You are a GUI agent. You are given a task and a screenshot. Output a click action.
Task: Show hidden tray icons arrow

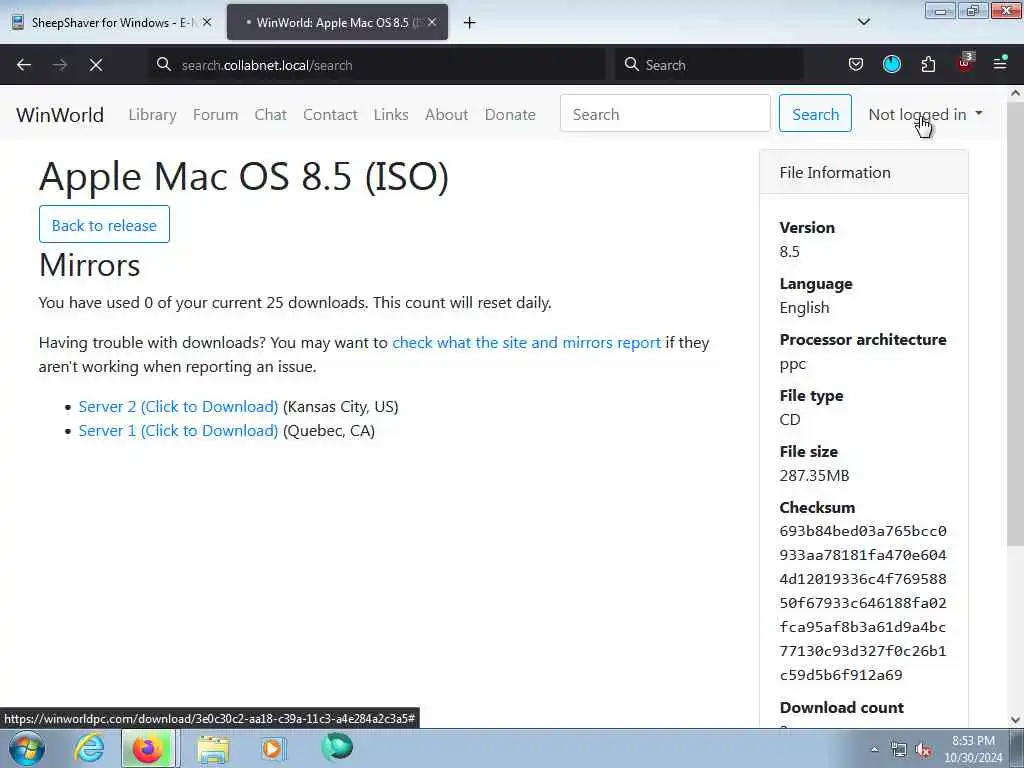pos(874,749)
